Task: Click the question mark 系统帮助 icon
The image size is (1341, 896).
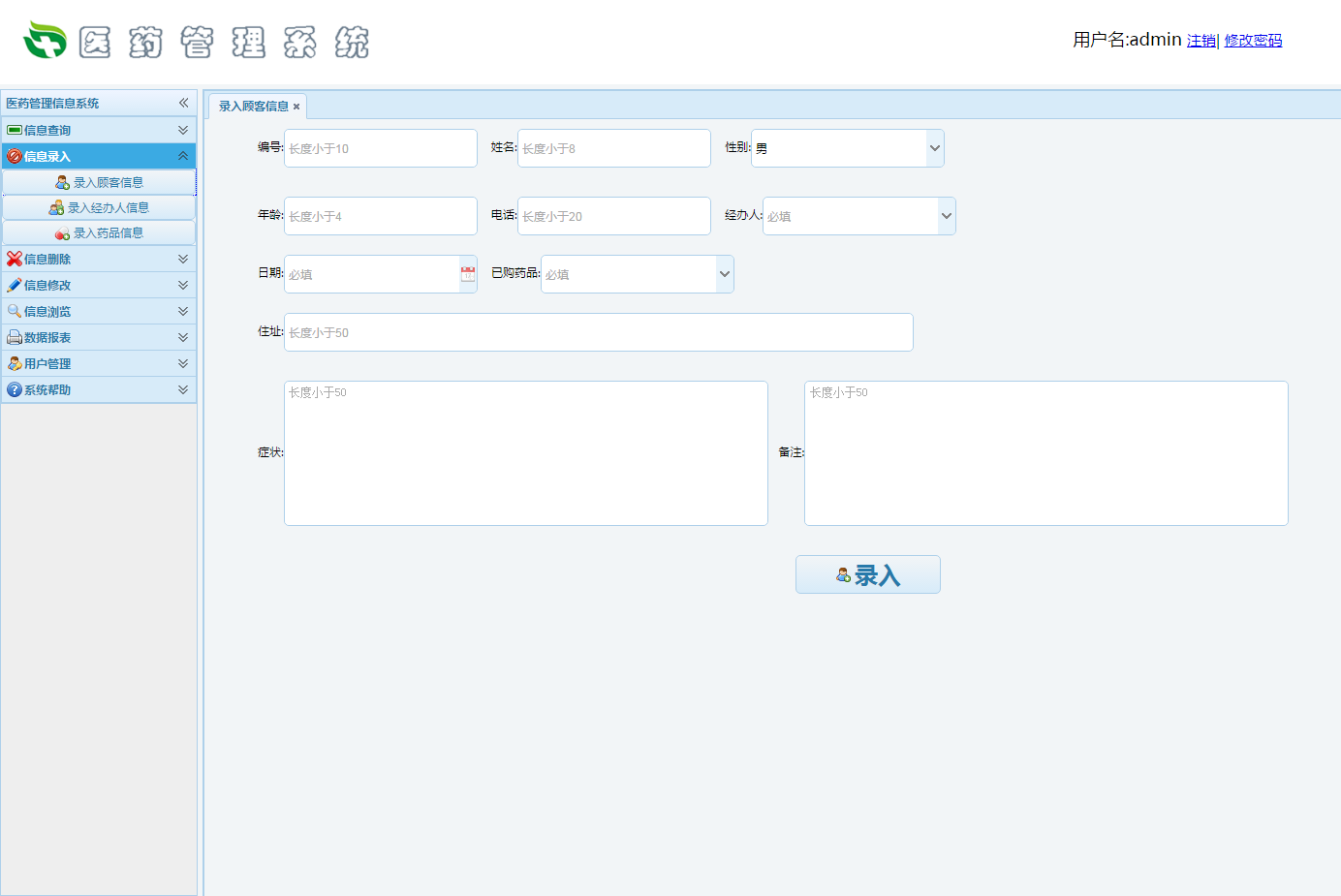Action: coord(15,389)
